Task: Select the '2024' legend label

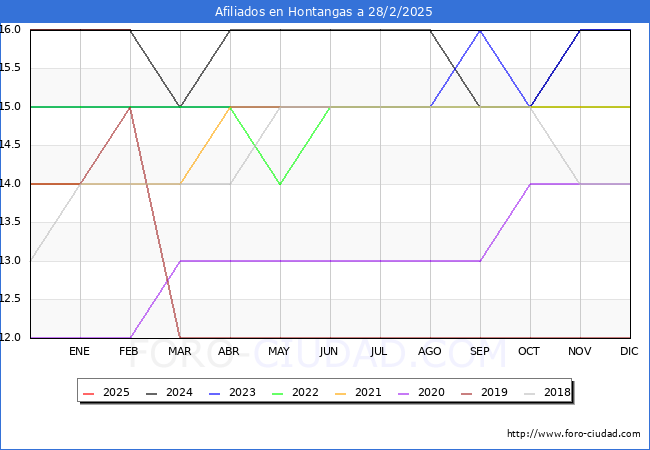Action: [179, 392]
